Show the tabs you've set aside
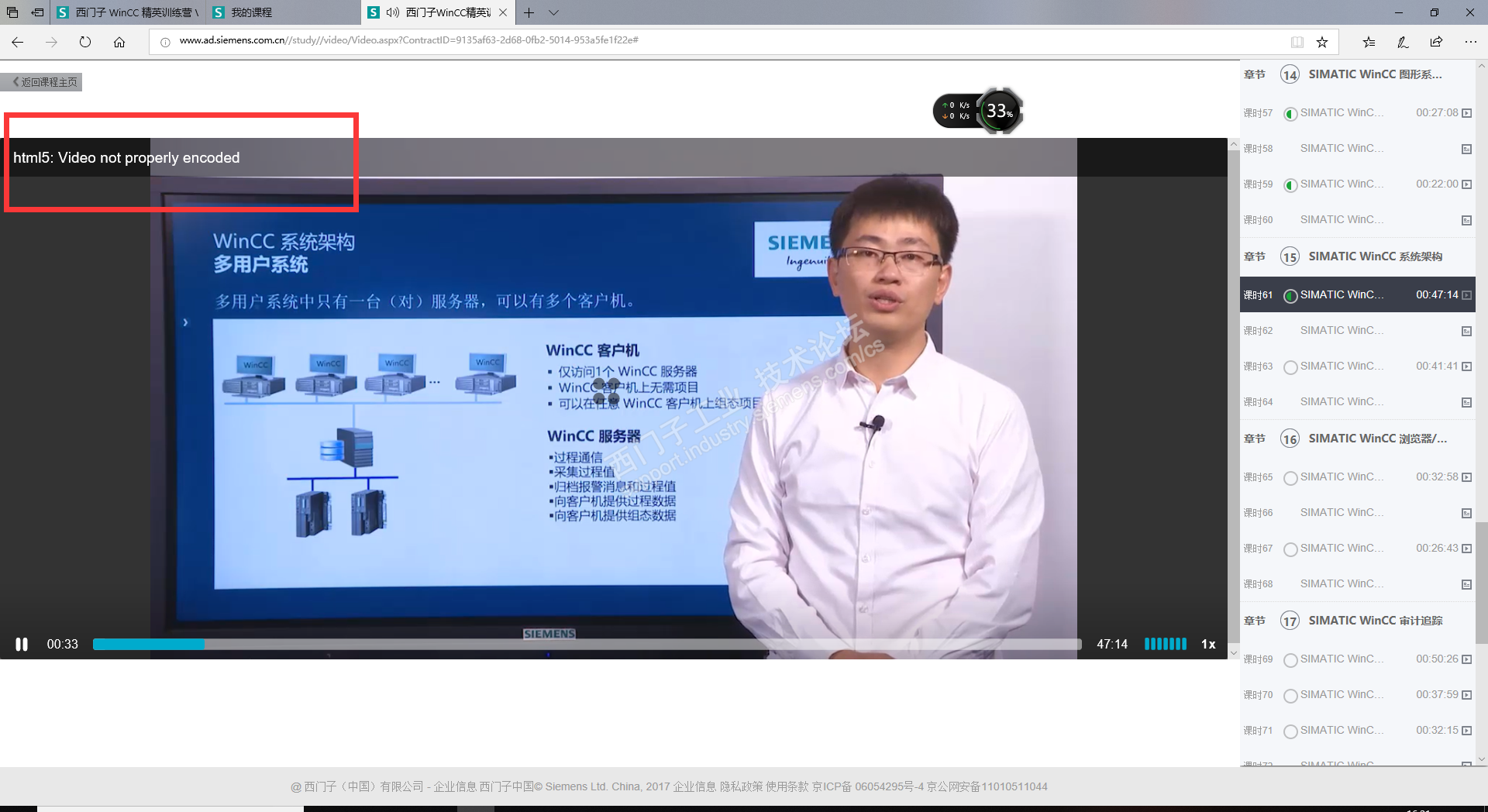This screenshot has height=812, width=1488. (12, 12)
